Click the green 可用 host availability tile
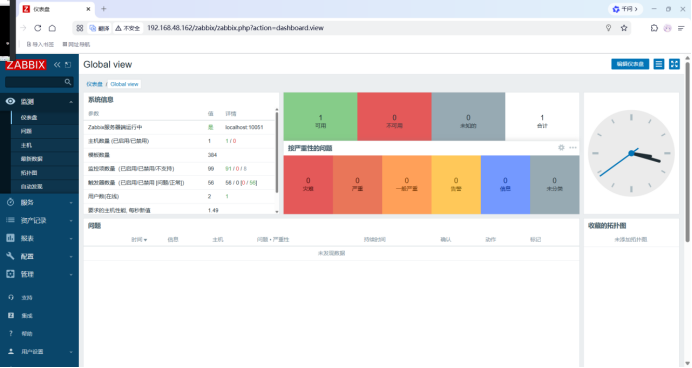 (x=320, y=117)
